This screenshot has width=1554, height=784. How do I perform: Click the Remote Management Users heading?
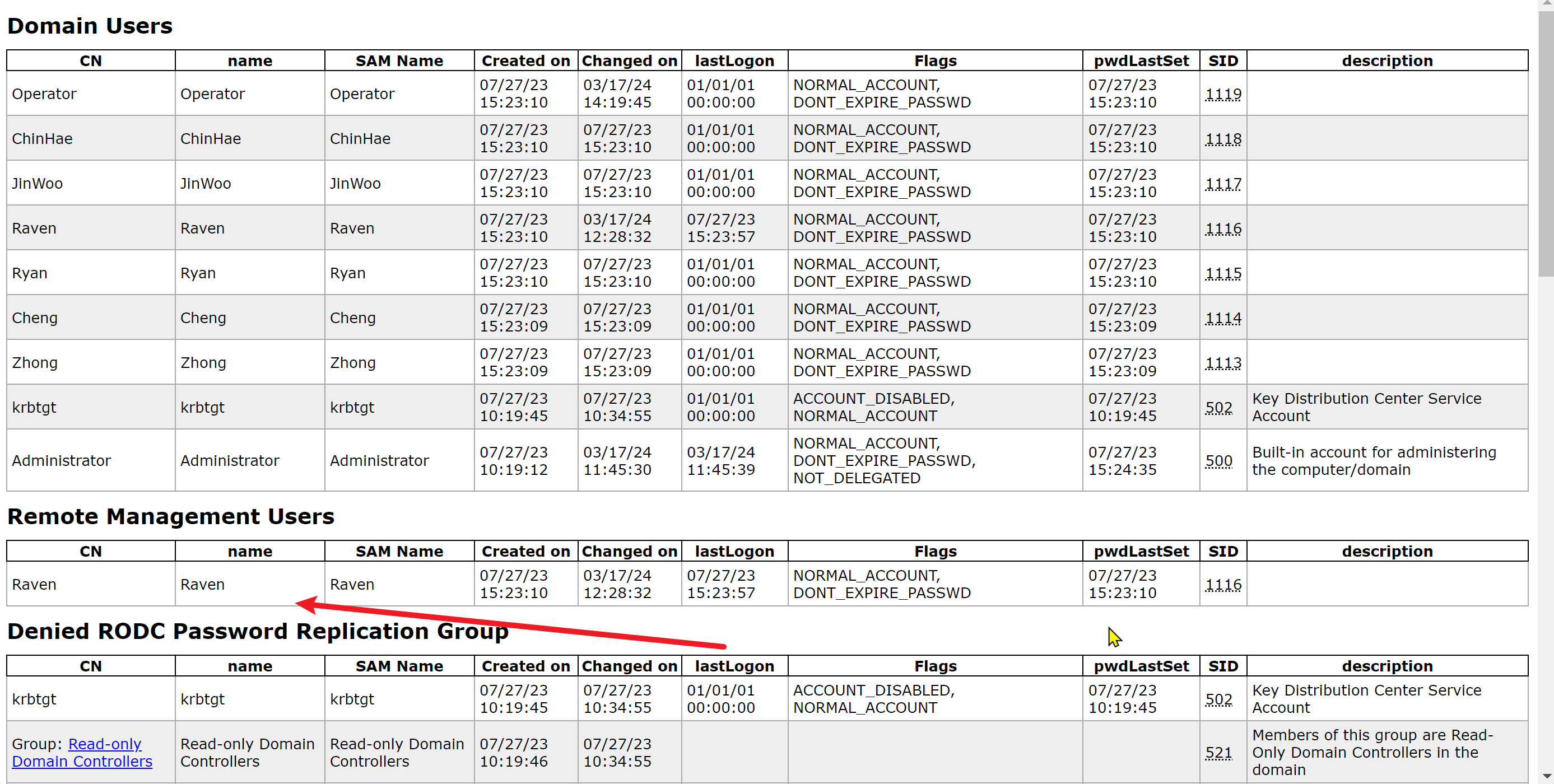(x=171, y=516)
